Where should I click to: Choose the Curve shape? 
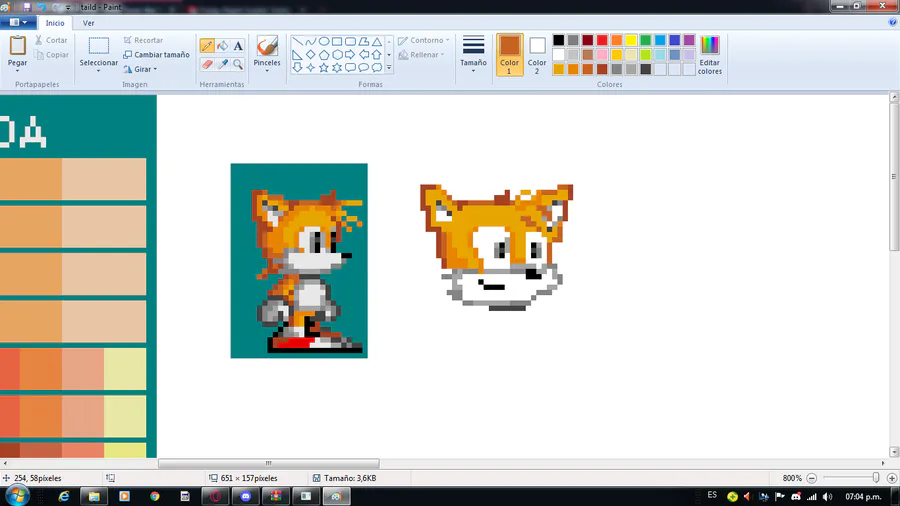tap(311, 41)
